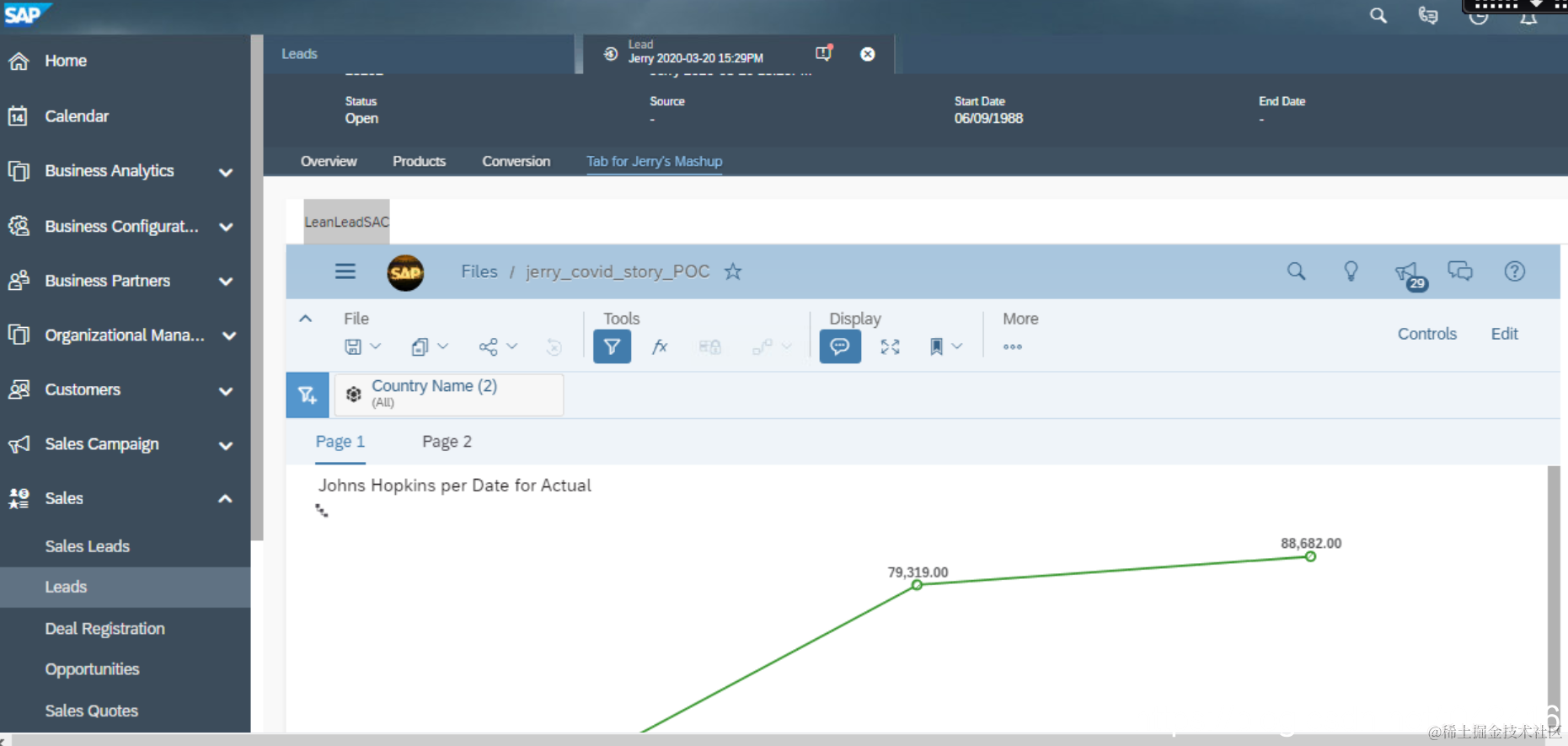Switch to Page 1 tab
The image size is (1568, 746).
340,442
